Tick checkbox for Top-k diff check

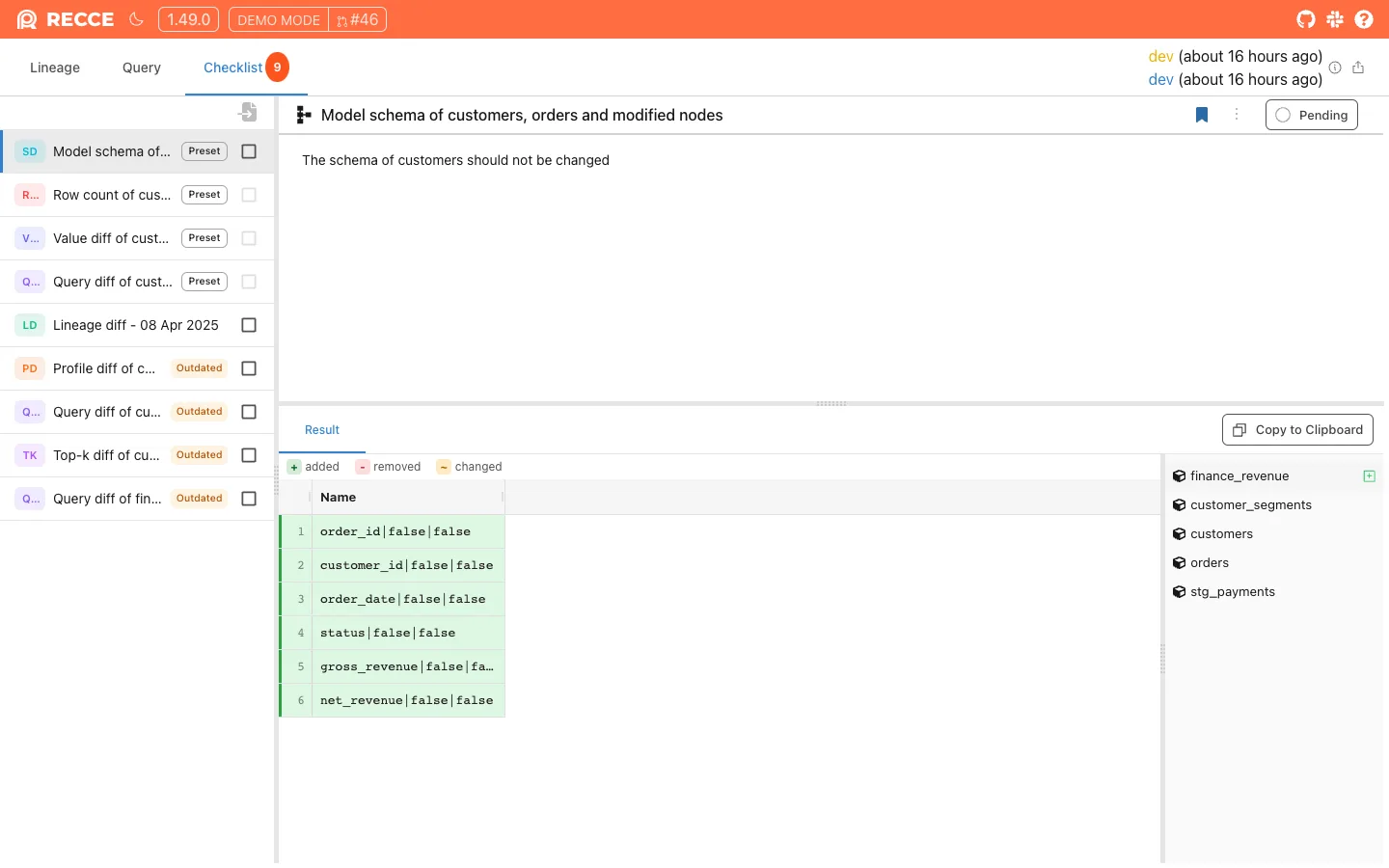coord(249,455)
